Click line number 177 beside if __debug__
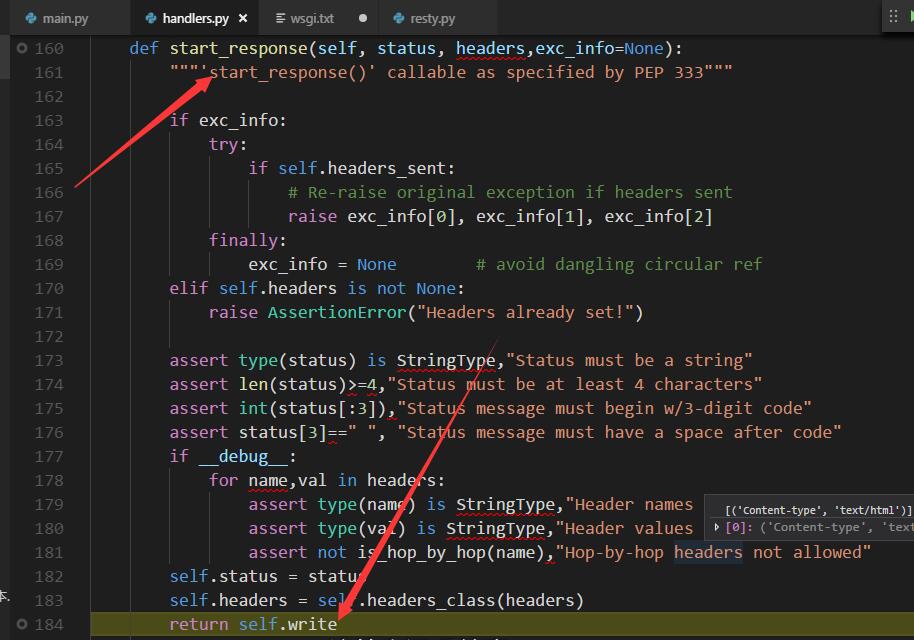 [x=49, y=456]
